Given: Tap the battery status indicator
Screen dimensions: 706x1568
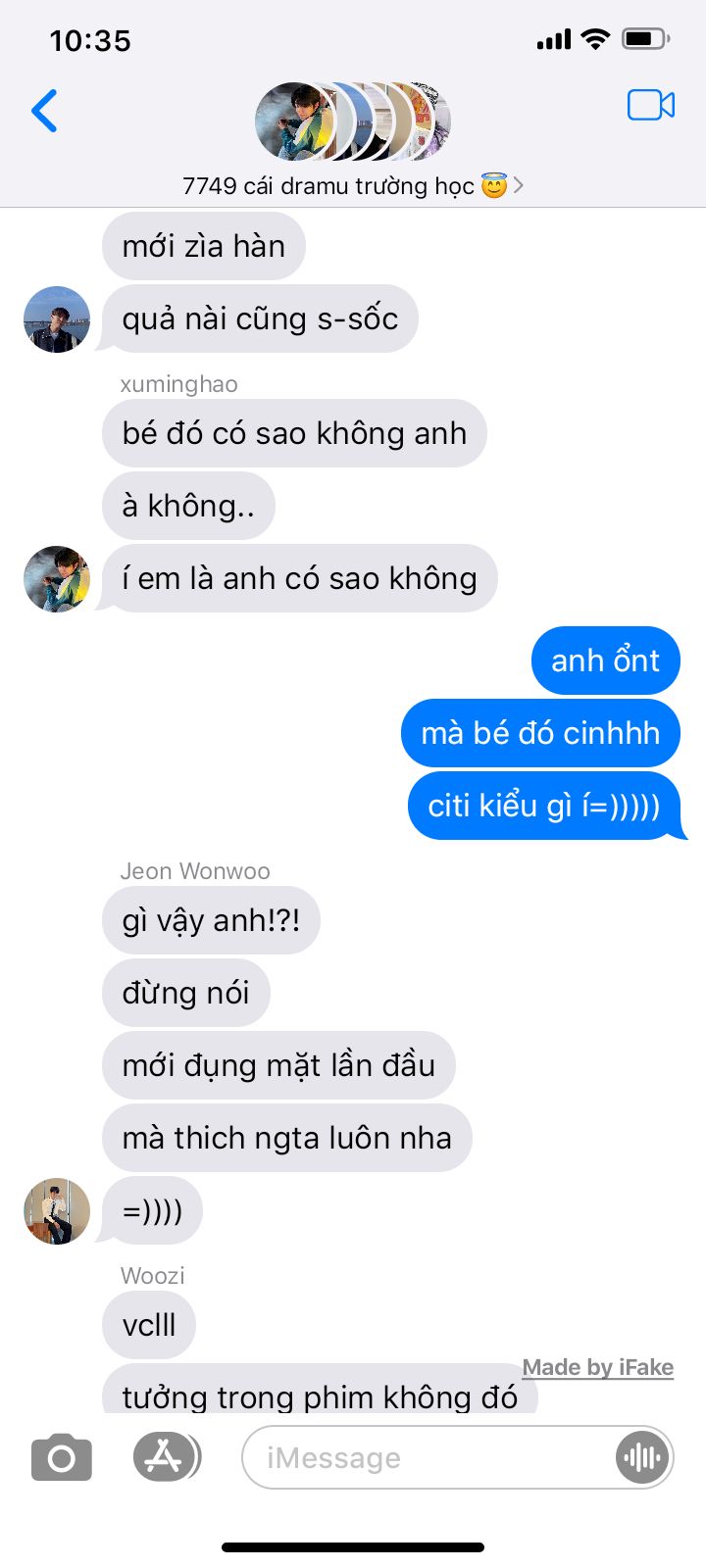Looking at the screenshot, I should 646,39.
